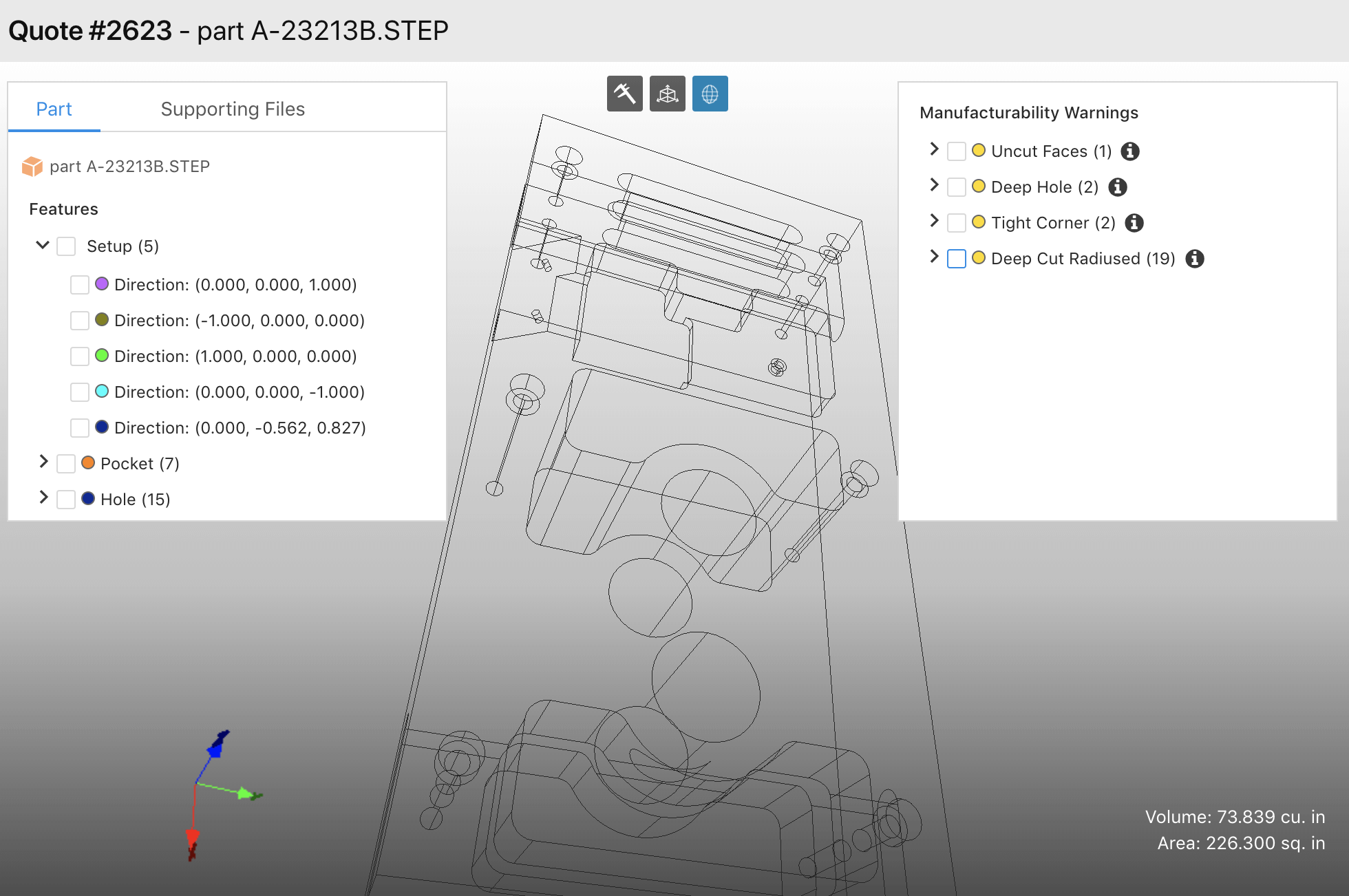This screenshot has height=896, width=1349.
Task: Click the 'Features' section heading
Action: (x=63, y=209)
